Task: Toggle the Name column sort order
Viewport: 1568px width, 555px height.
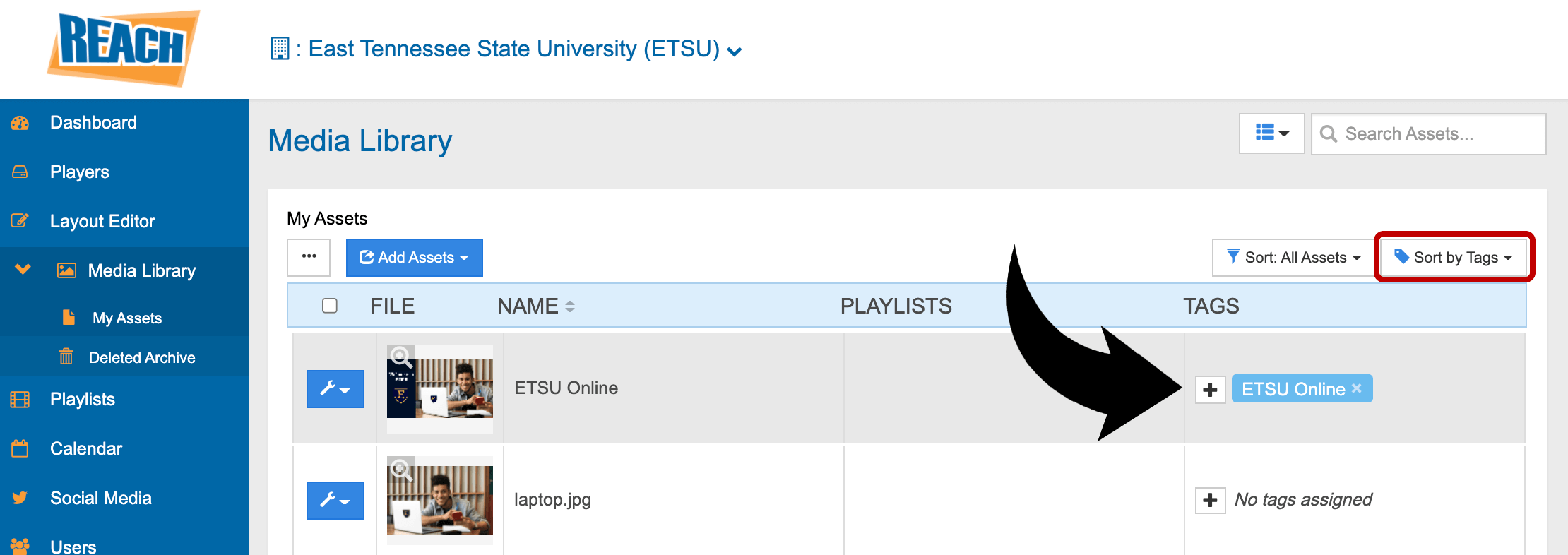Action: coord(570,306)
